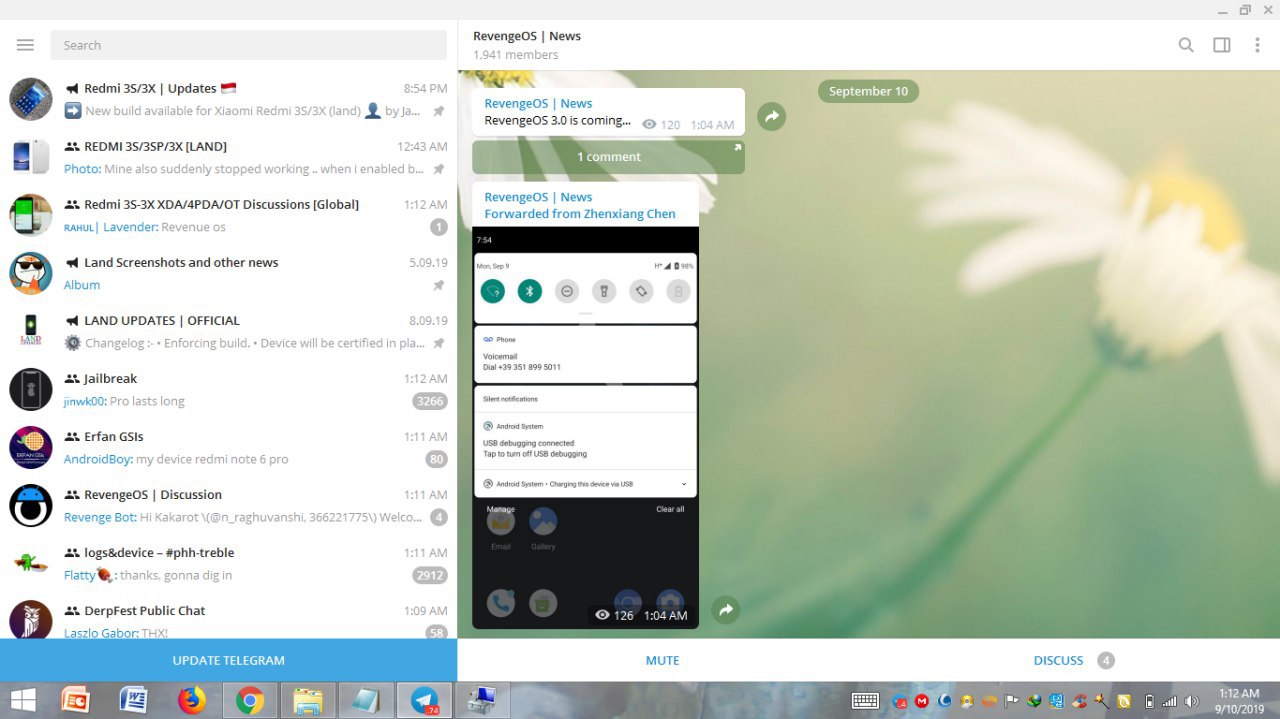This screenshot has height=719, width=1280.
Task: Toggle the right side info panel
Action: click(x=1222, y=45)
